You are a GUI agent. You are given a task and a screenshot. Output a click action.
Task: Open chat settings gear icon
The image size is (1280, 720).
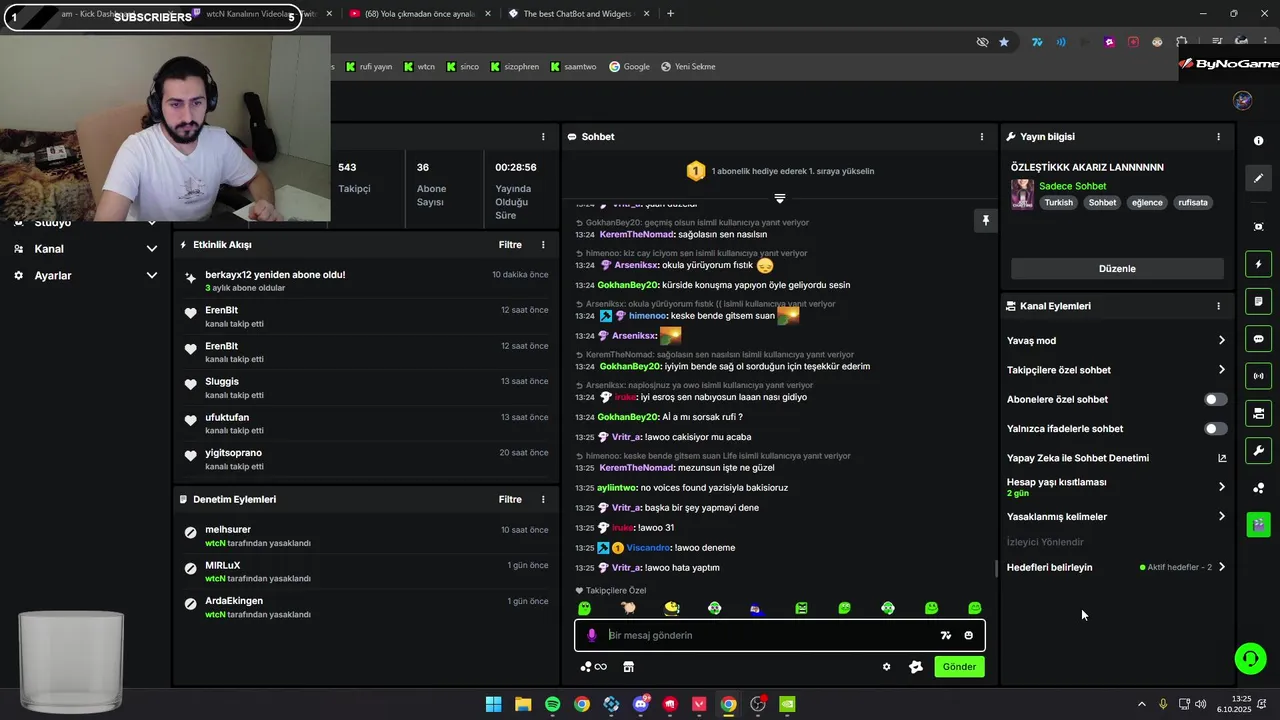886,667
